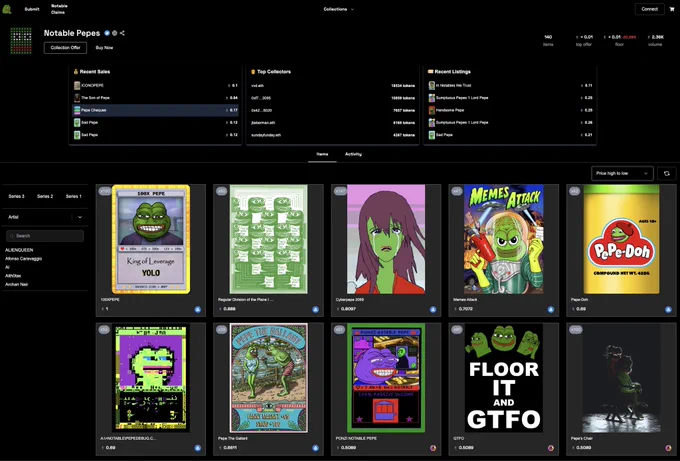Click the gray globe icon beside Notable Pepes

tap(114, 33)
